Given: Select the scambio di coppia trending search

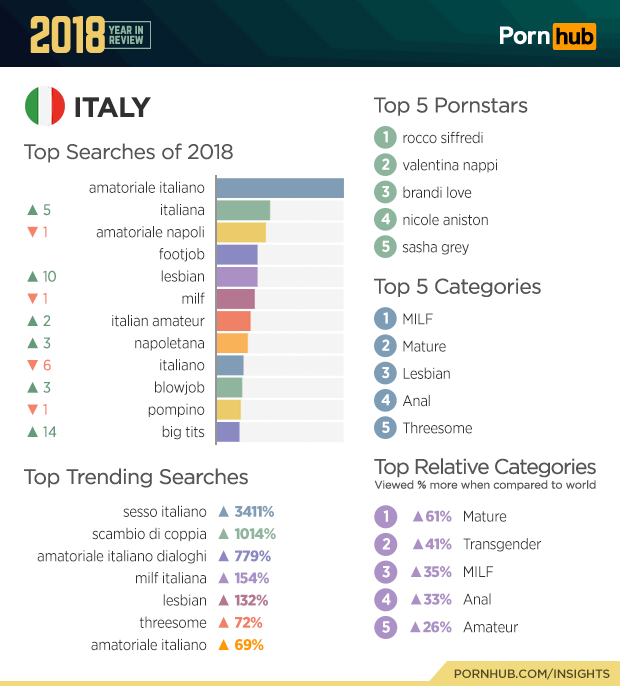Looking at the screenshot, I should (x=149, y=534).
